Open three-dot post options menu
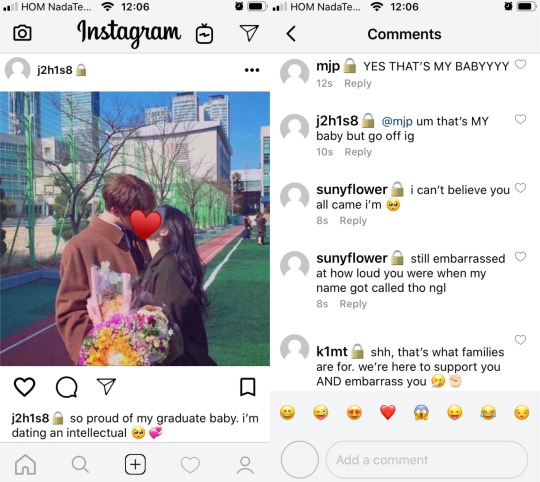The height and width of the screenshot is (482, 540). [252, 70]
